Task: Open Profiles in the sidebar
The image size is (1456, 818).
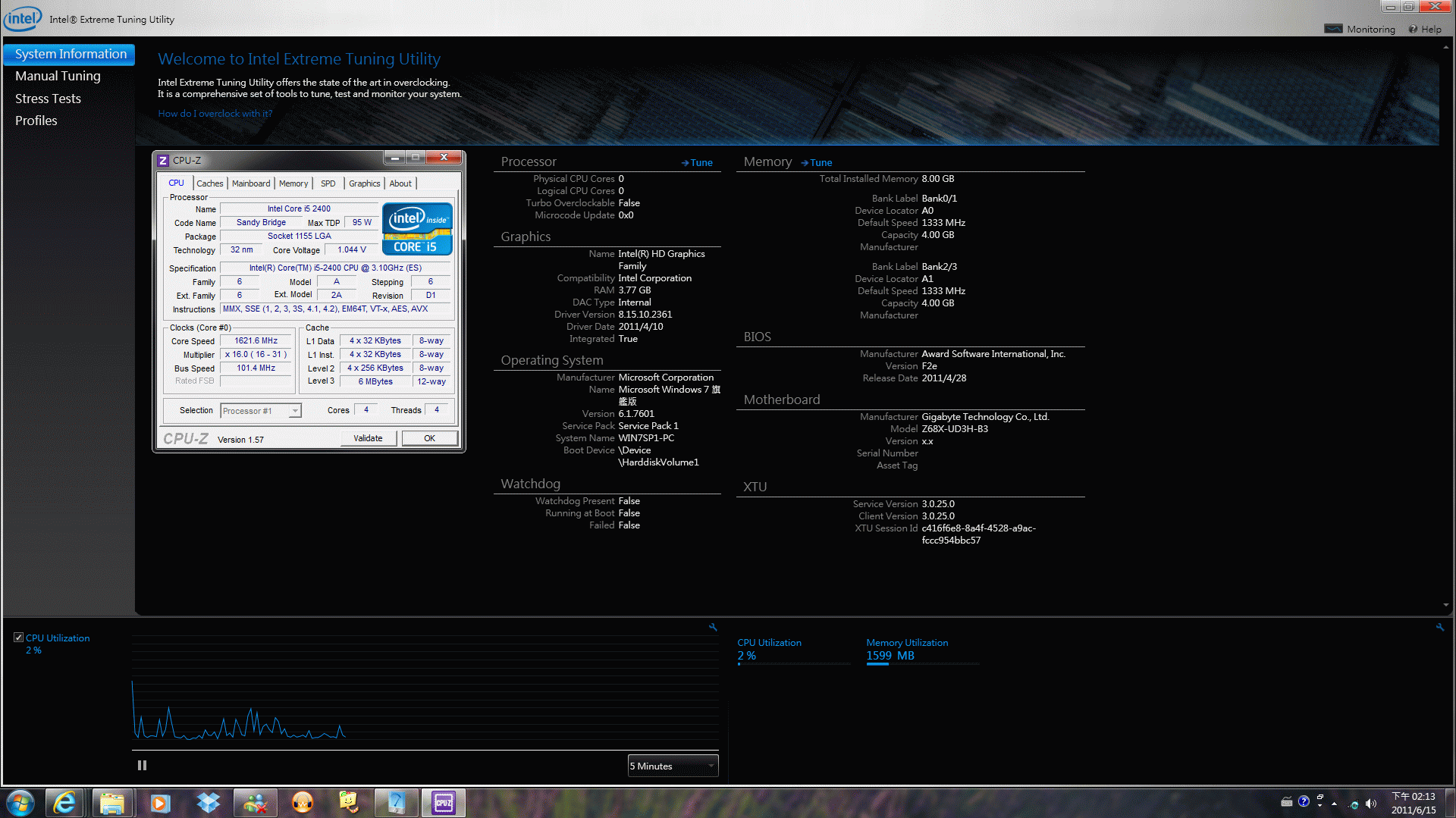Action: (x=36, y=121)
